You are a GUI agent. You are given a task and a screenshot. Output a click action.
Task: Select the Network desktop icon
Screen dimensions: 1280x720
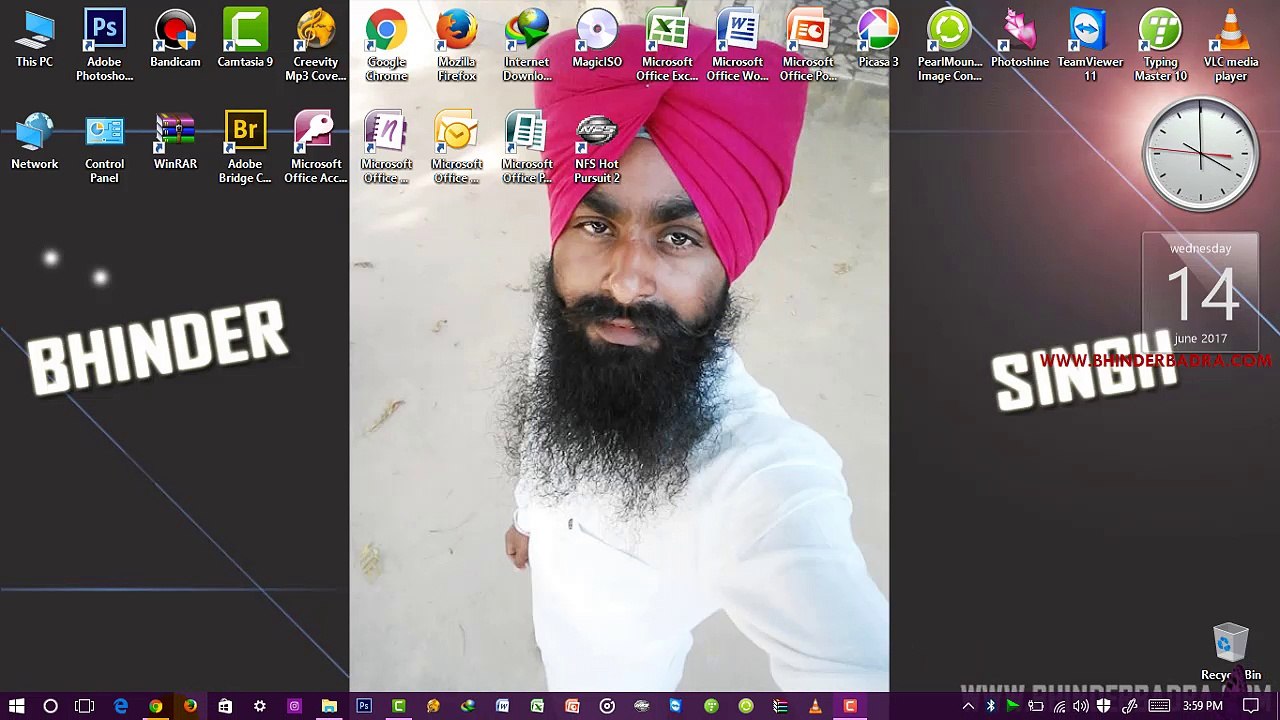coord(34,142)
